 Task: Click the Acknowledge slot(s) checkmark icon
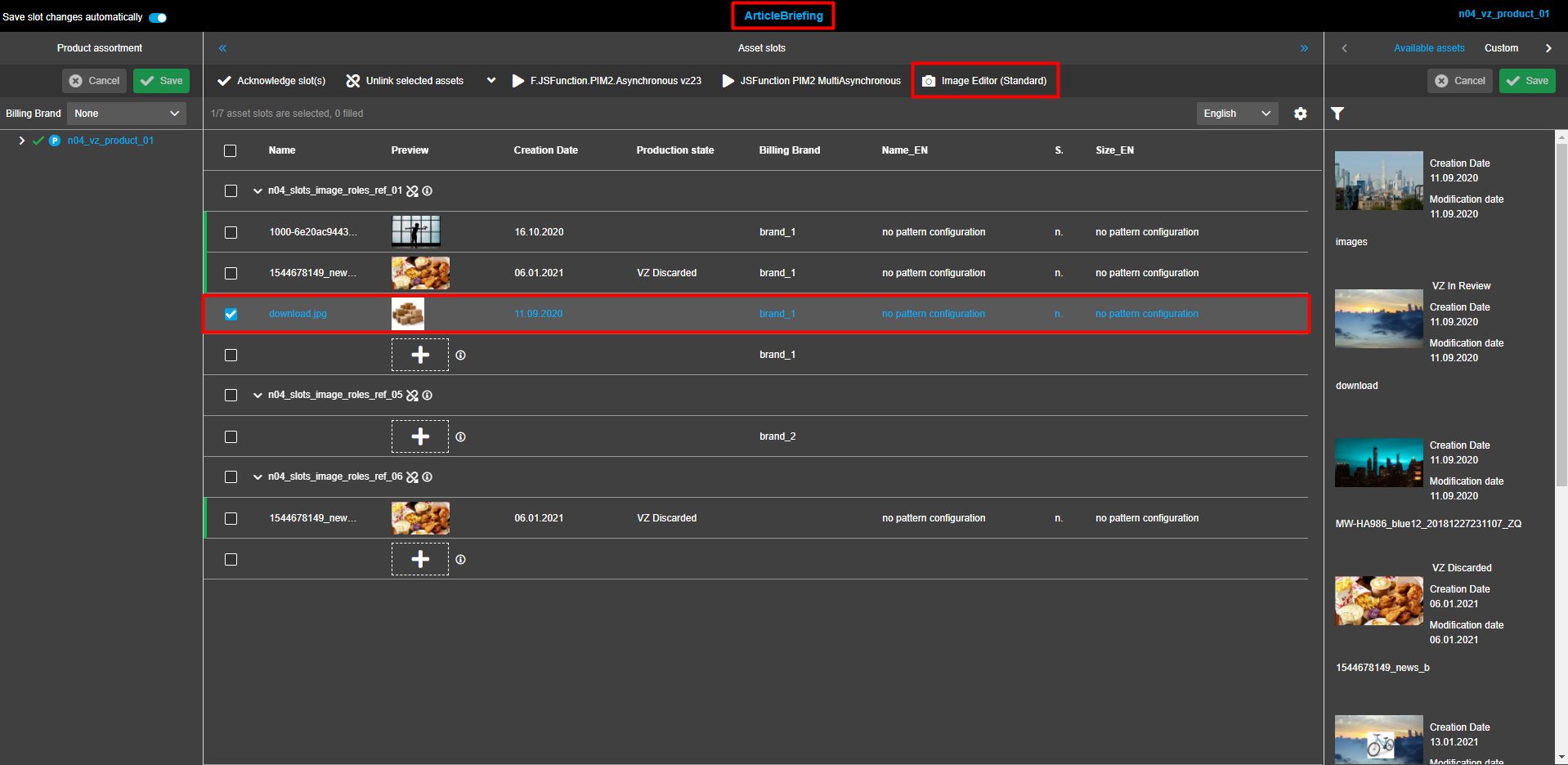pyautogui.click(x=224, y=80)
